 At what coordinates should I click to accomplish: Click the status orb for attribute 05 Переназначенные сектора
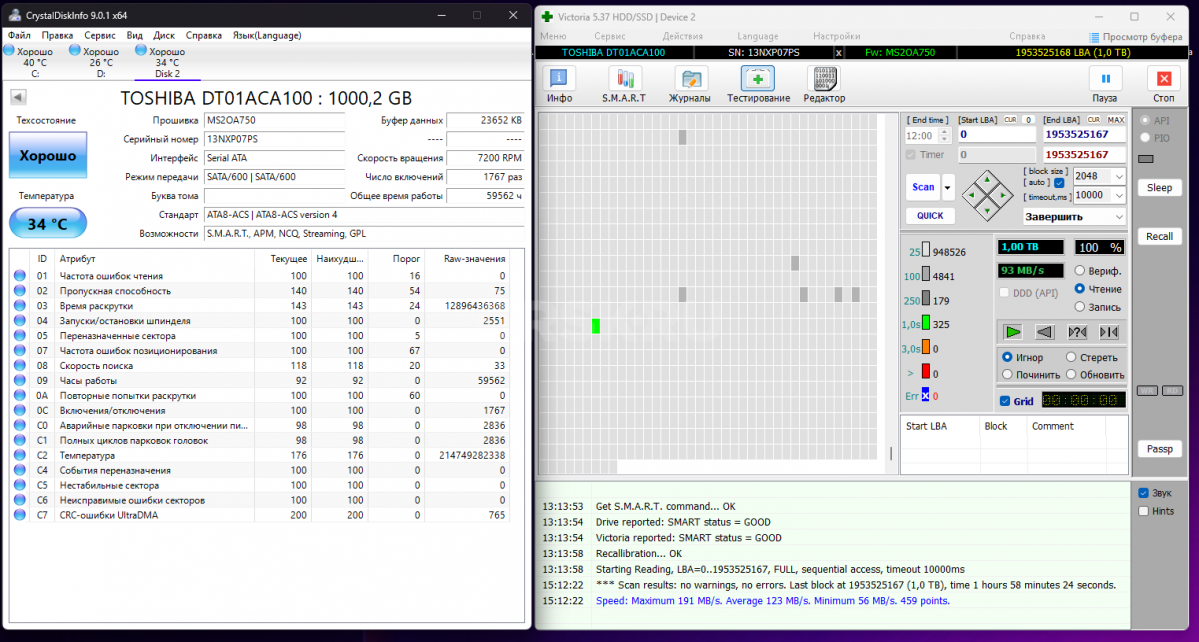[19, 336]
